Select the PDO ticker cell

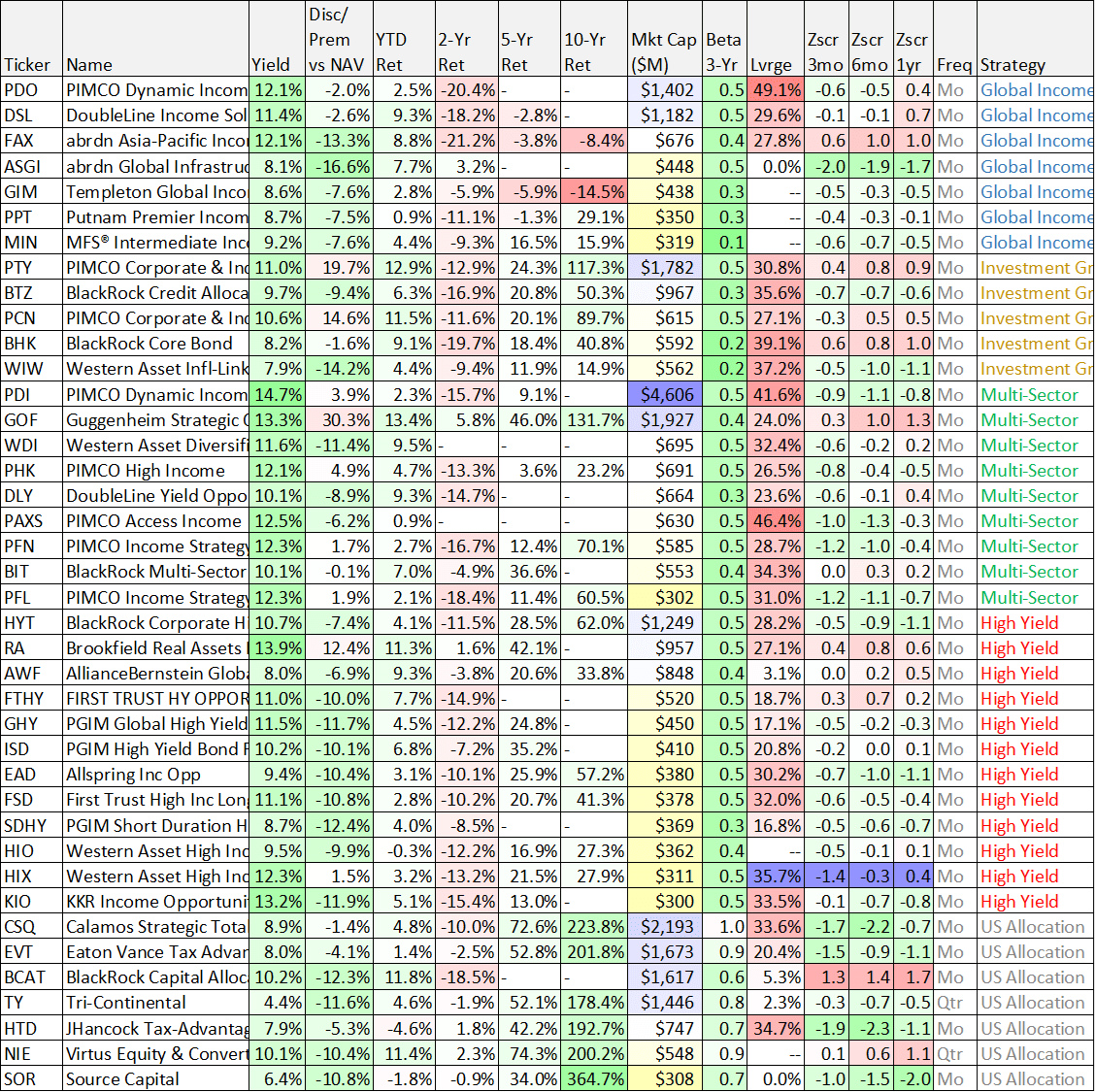29,89
